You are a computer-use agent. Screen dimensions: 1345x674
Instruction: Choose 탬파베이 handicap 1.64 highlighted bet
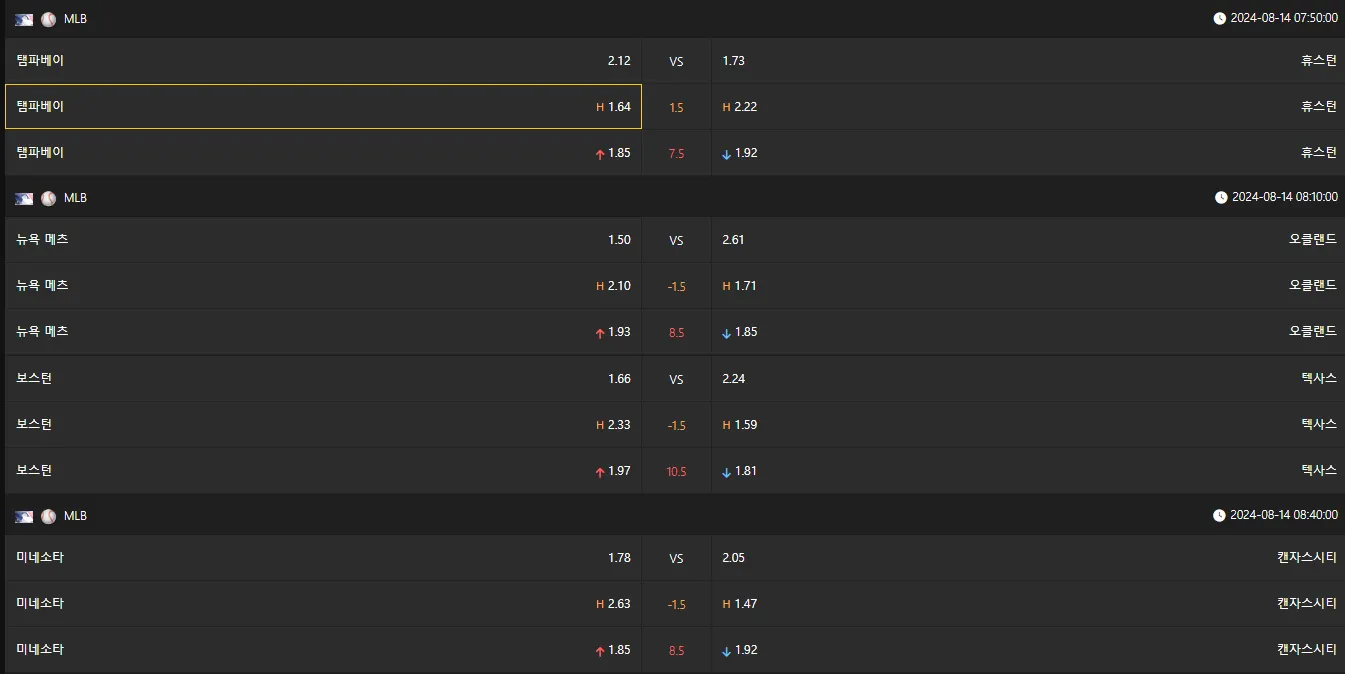323,107
